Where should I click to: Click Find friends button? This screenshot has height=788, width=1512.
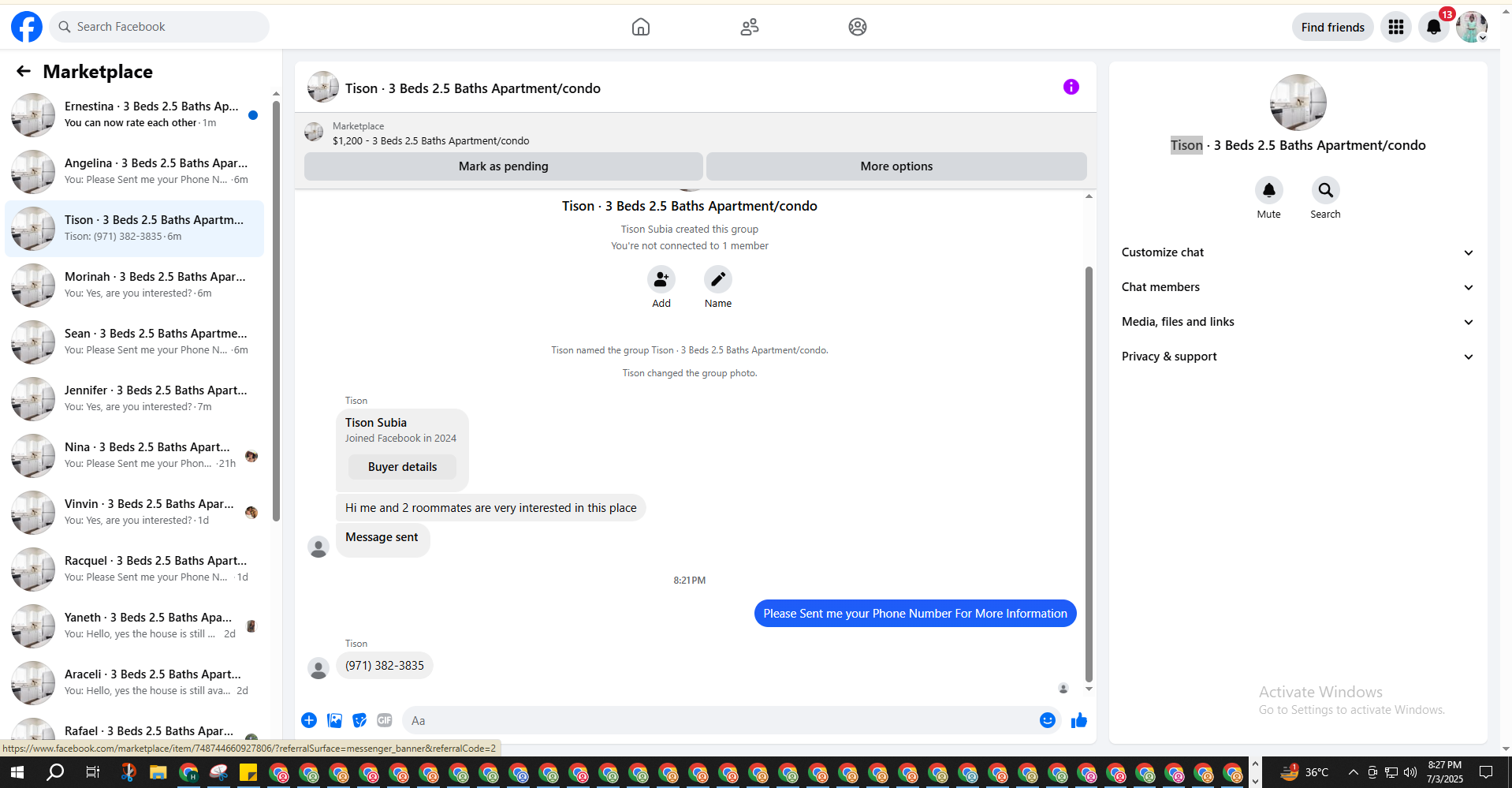(1332, 27)
